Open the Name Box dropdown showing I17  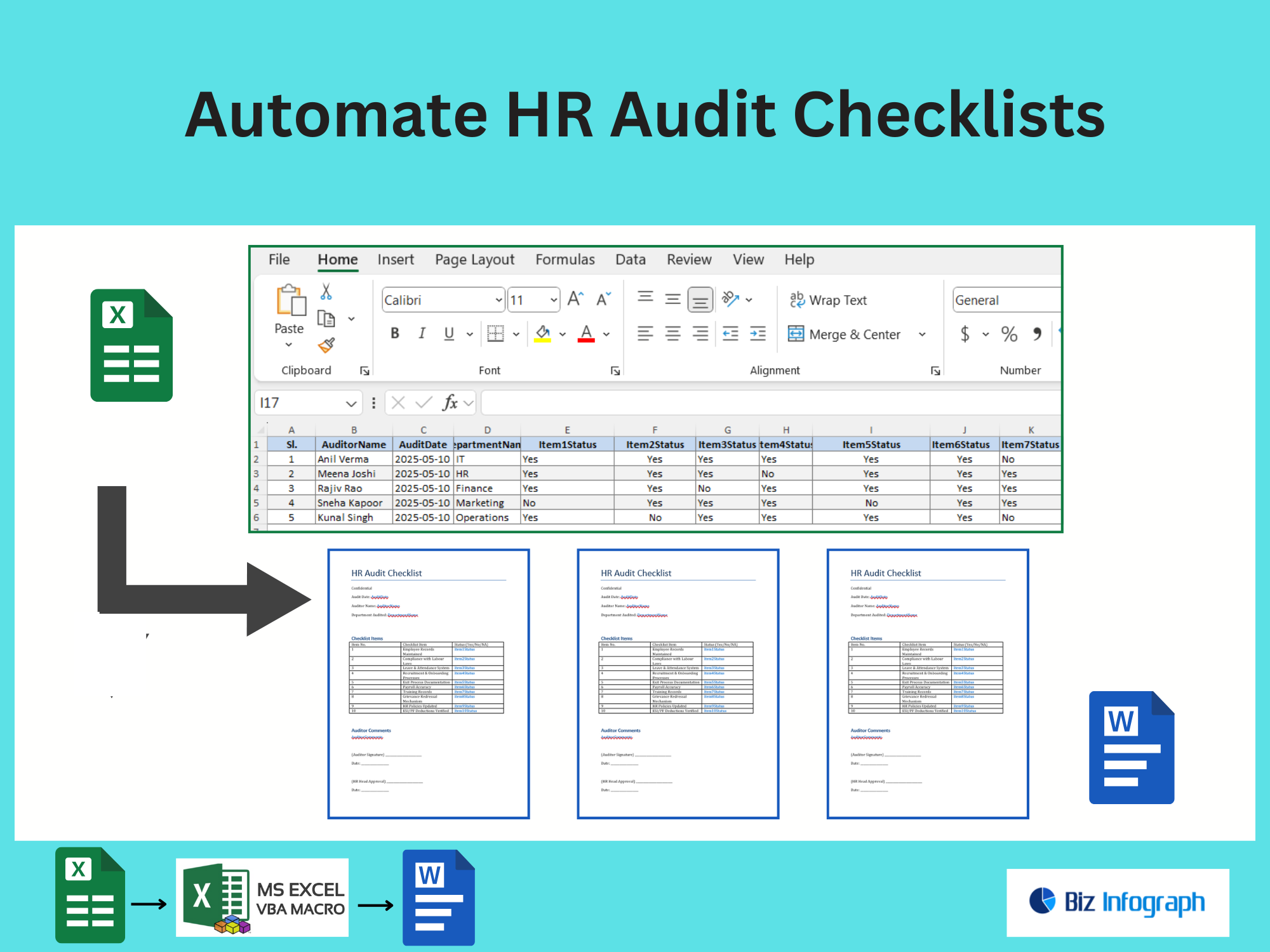[351, 403]
